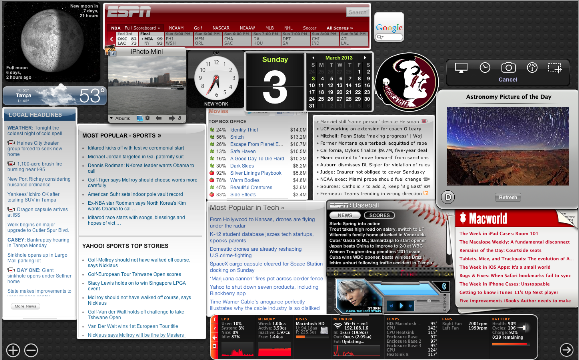The height and width of the screenshot is (360, 579).
Task: Show next photo in iPhoto Mini
Action: [172, 118]
